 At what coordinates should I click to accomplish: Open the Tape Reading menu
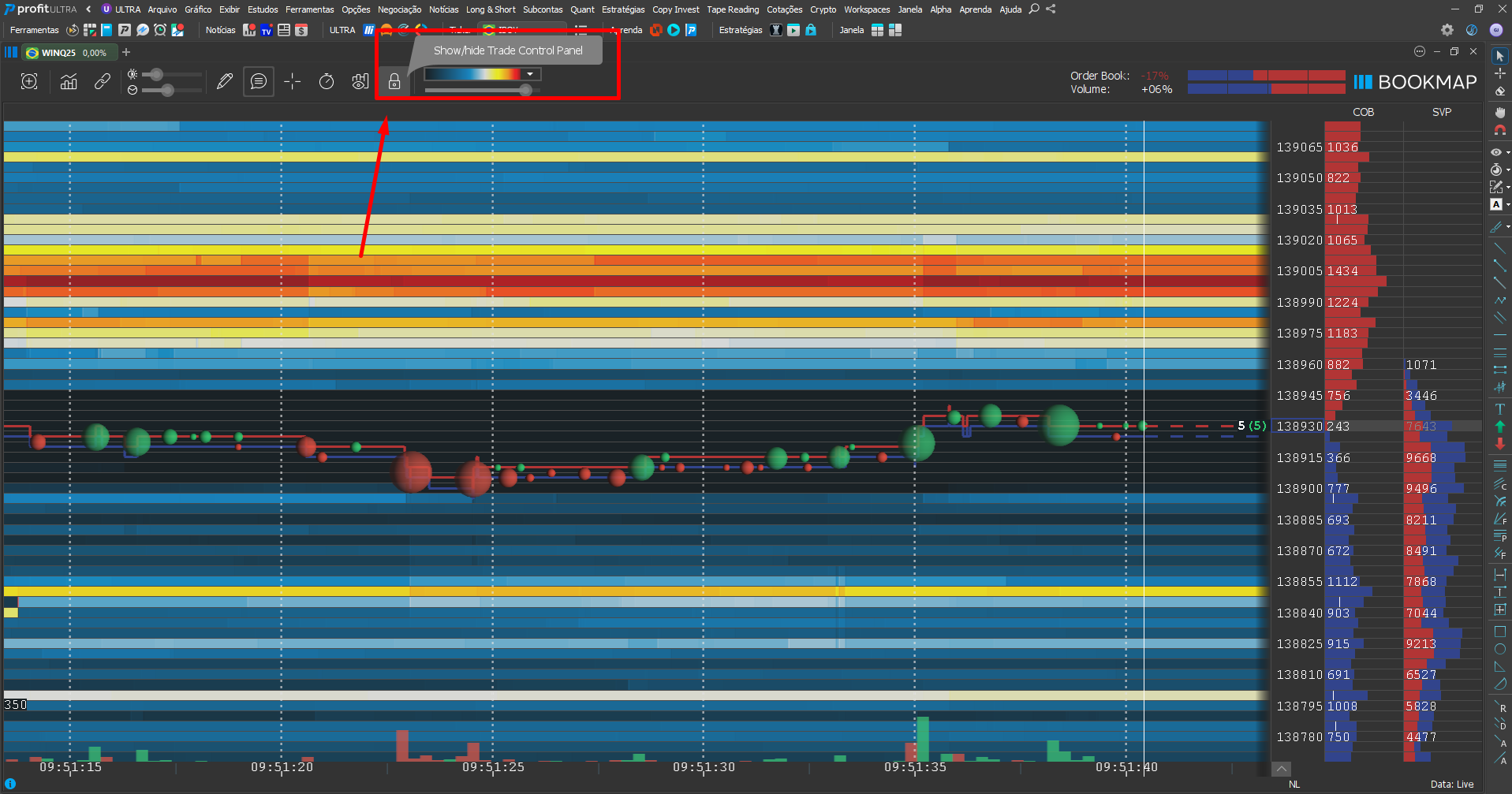click(733, 9)
